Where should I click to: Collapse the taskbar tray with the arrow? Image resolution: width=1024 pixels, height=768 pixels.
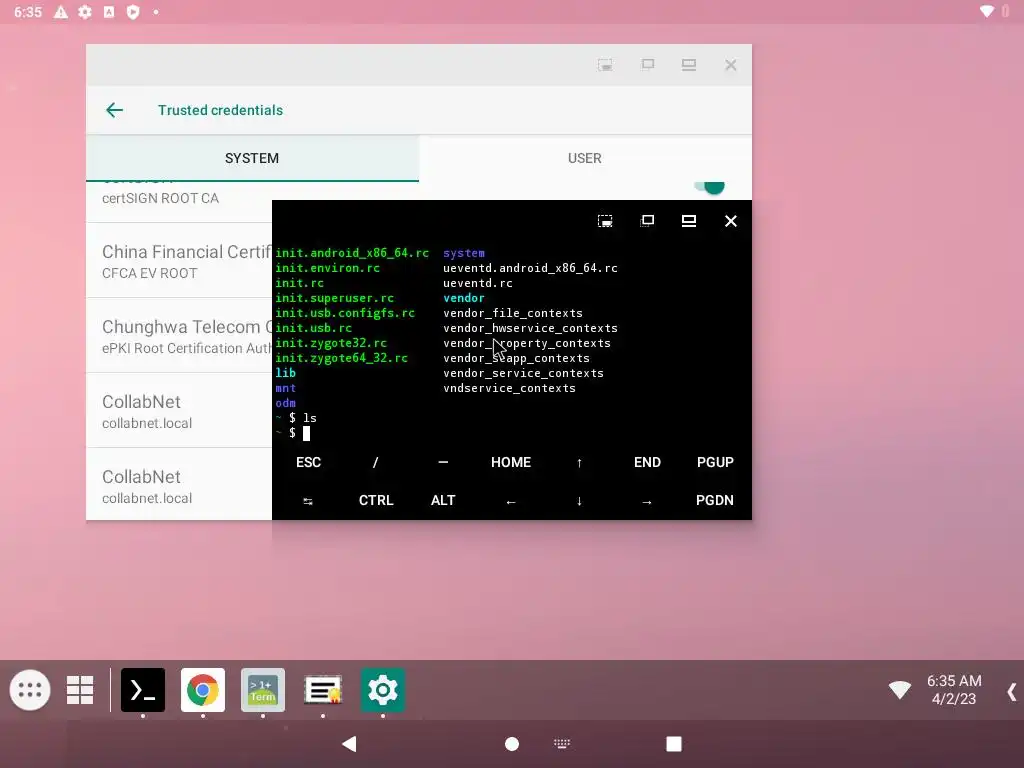[1012, 692]
